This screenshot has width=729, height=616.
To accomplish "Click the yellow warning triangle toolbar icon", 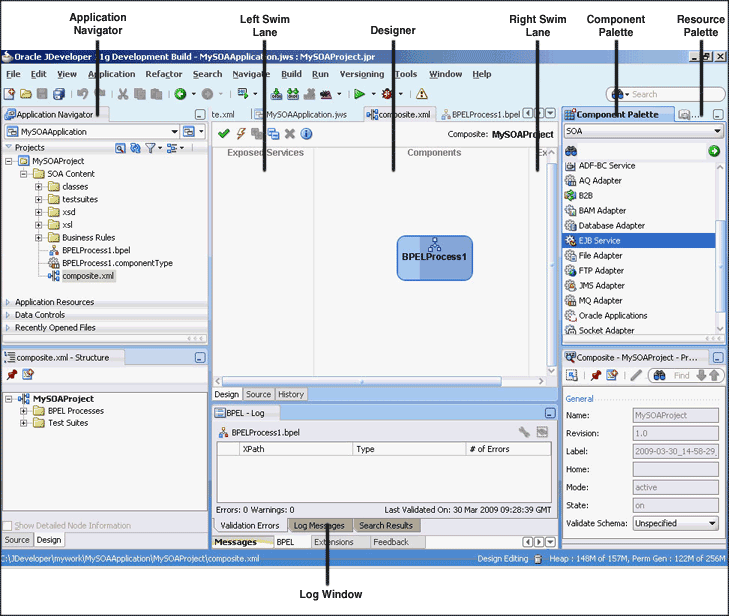I will (422, 94).
